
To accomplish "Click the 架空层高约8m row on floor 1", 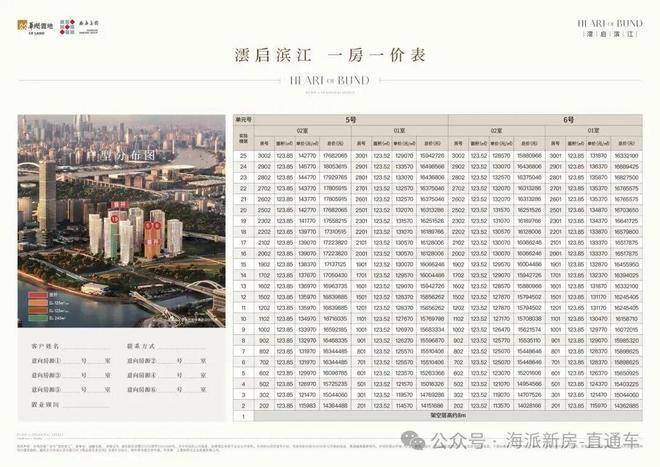I will click(448, 416).
